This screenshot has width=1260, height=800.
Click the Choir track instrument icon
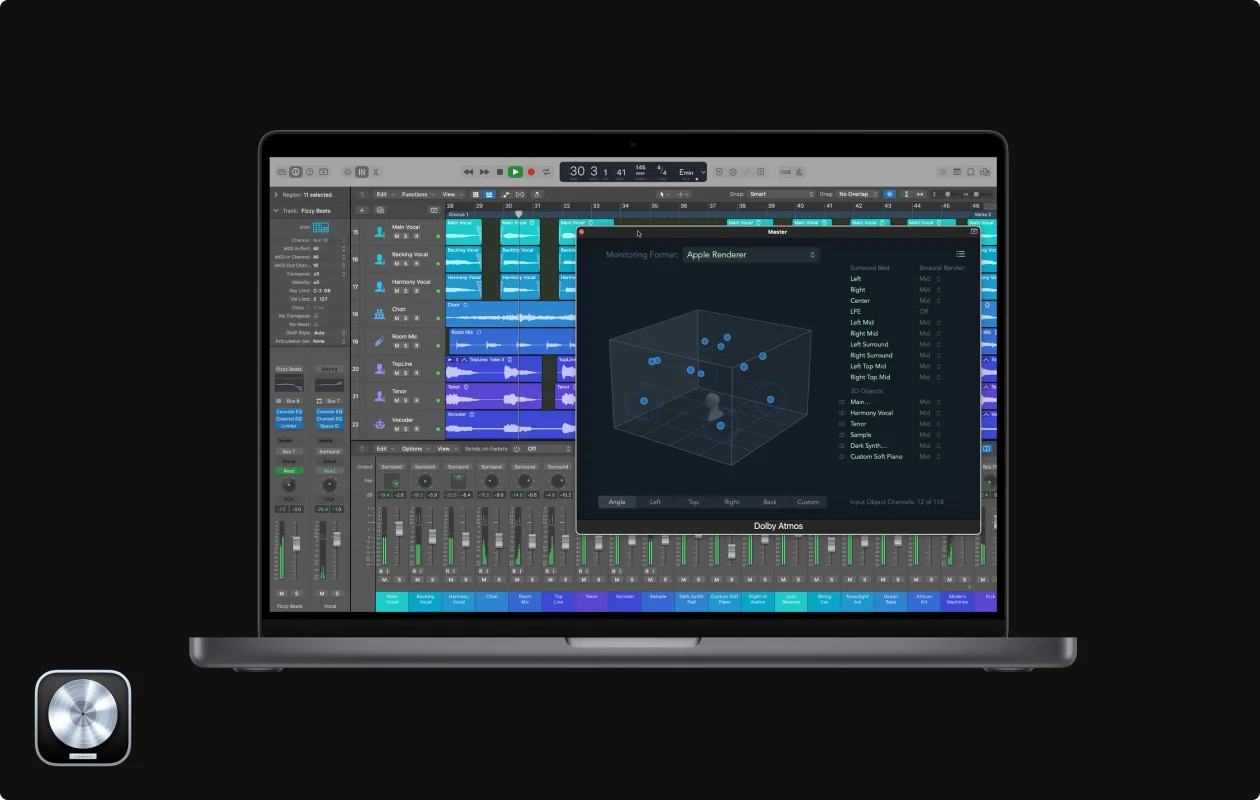[379, 314]
